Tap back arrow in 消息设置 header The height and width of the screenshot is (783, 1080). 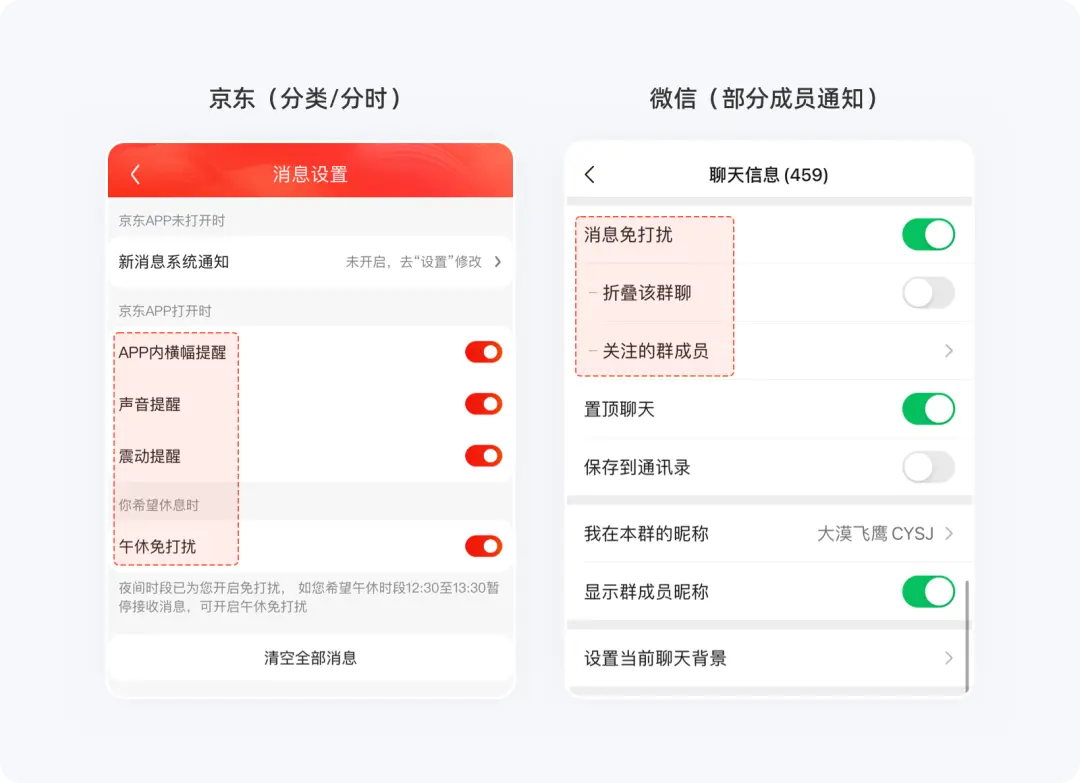coord(135,174)
